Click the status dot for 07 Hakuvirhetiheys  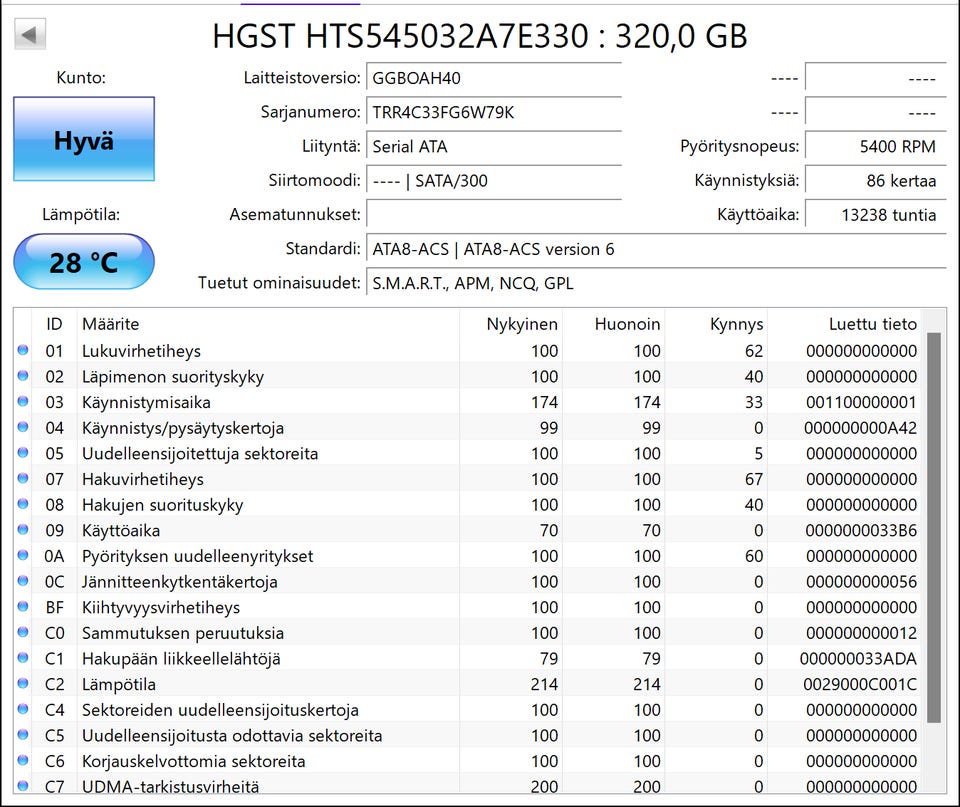[x=23, y=479]
